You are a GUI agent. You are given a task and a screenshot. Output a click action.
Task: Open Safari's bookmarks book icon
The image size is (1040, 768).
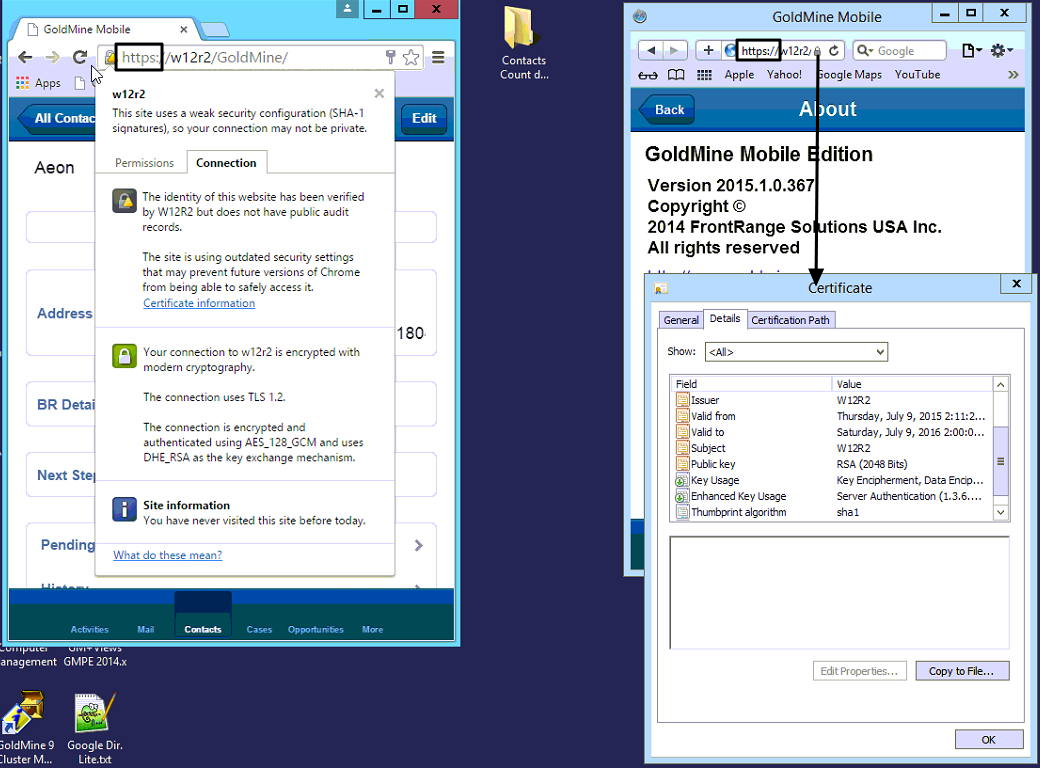(676, 75)
